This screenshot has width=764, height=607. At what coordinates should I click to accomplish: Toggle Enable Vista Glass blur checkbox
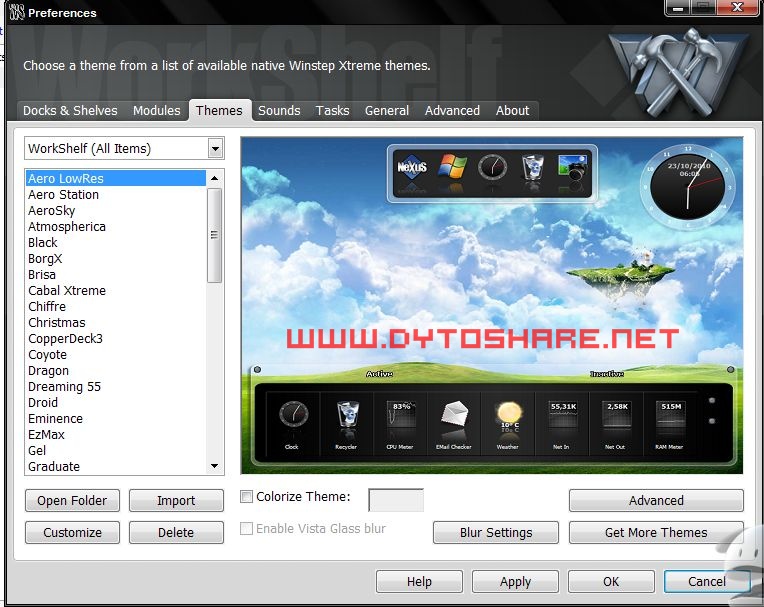click(x=247, y=529)
